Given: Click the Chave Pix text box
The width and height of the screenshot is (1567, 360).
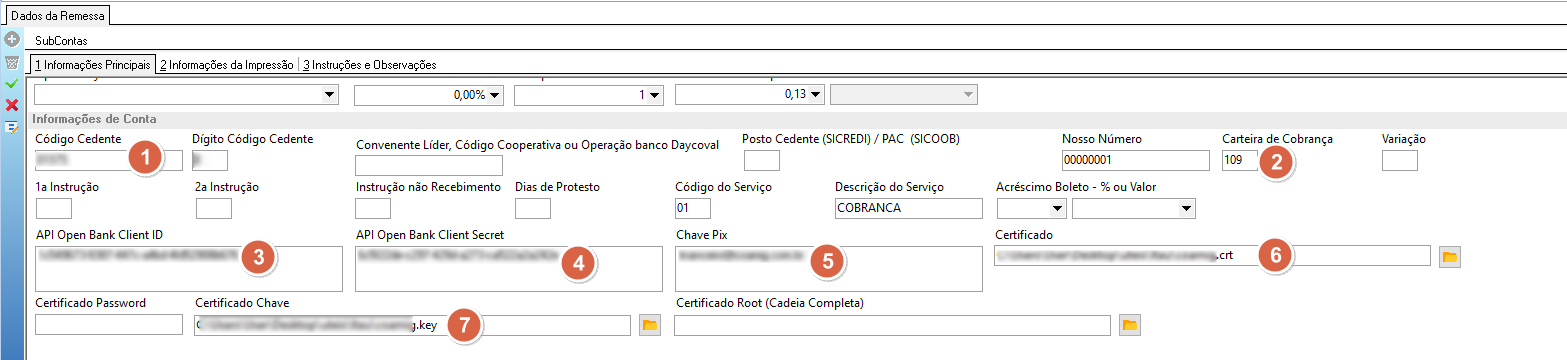Looking at the screenshot, I should coord(829,269).
